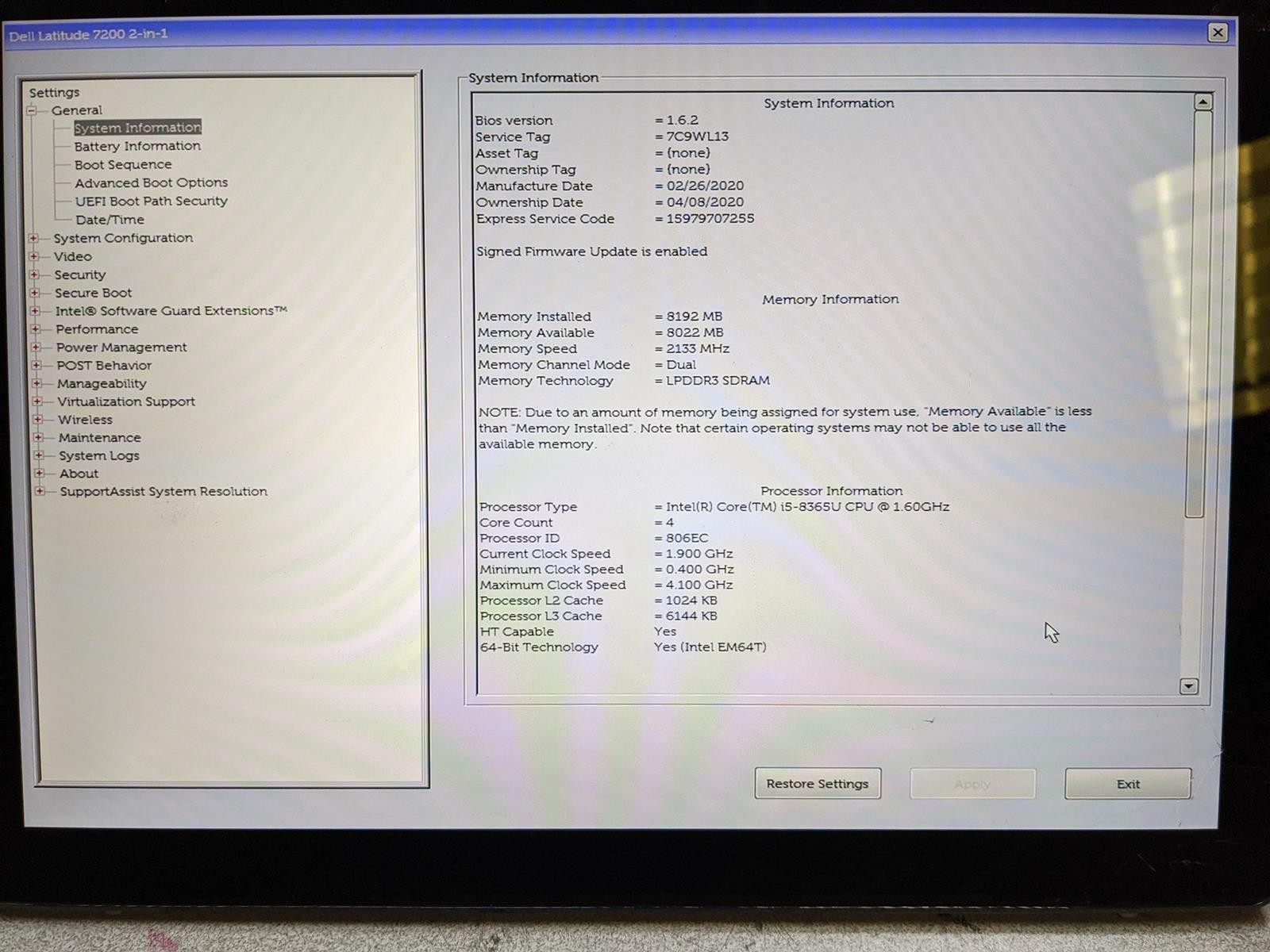Viewport: 1270px width, 952px height.
Task: Click the grayed-out Apply button
Action: [x=972, y=784]
